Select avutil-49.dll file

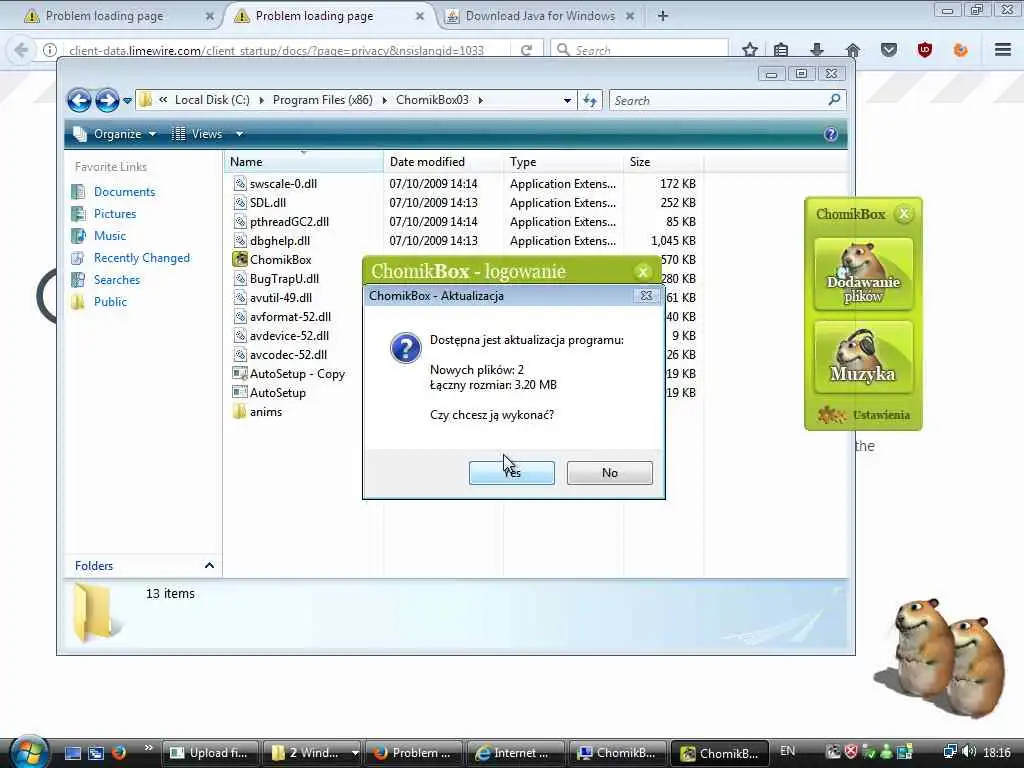pyautogui.click(x=281, y=298)
